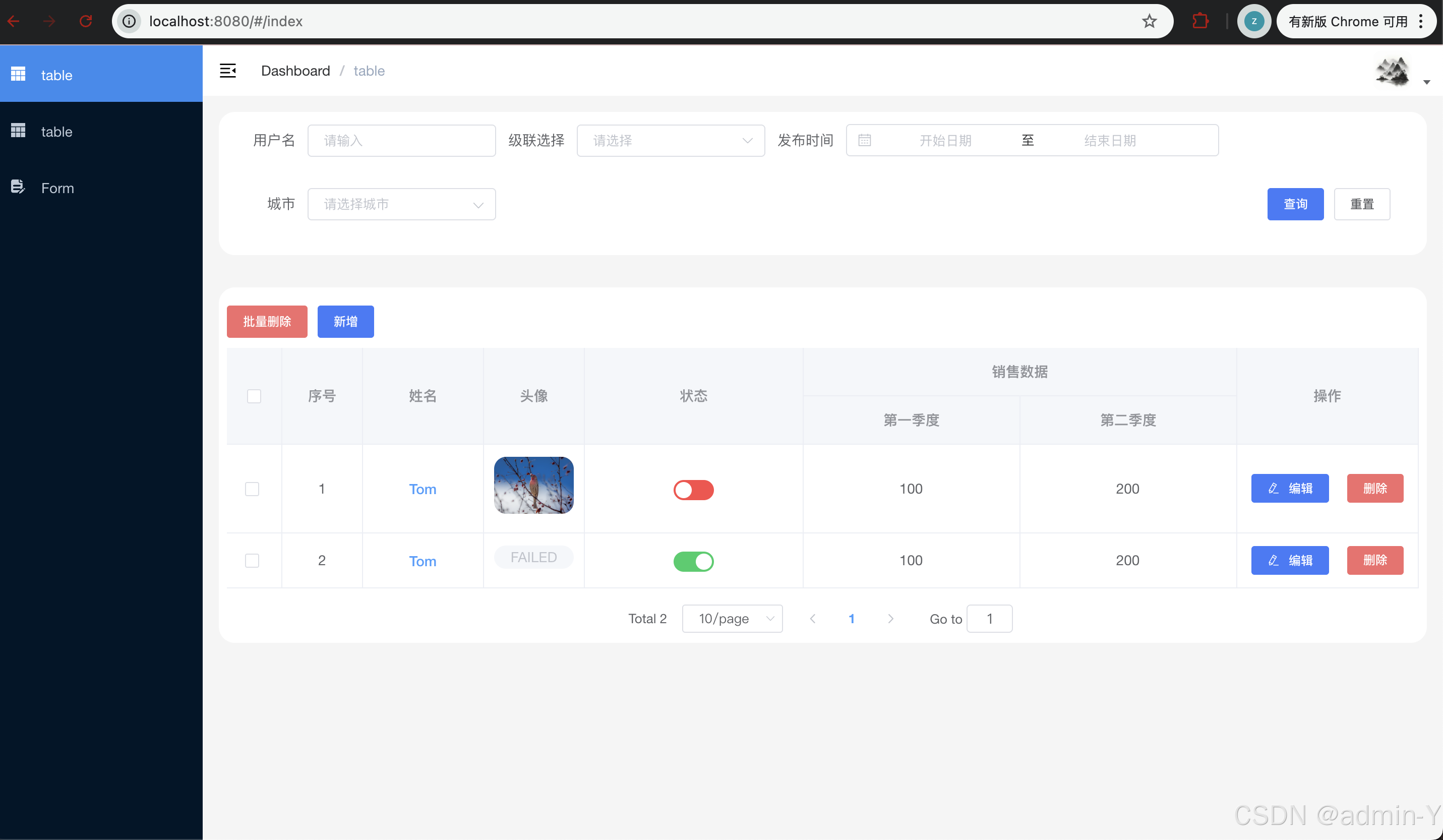Open the 10/page page size dropdown
The width and height of the screenshot is (1443, 840).
point(733,619)
